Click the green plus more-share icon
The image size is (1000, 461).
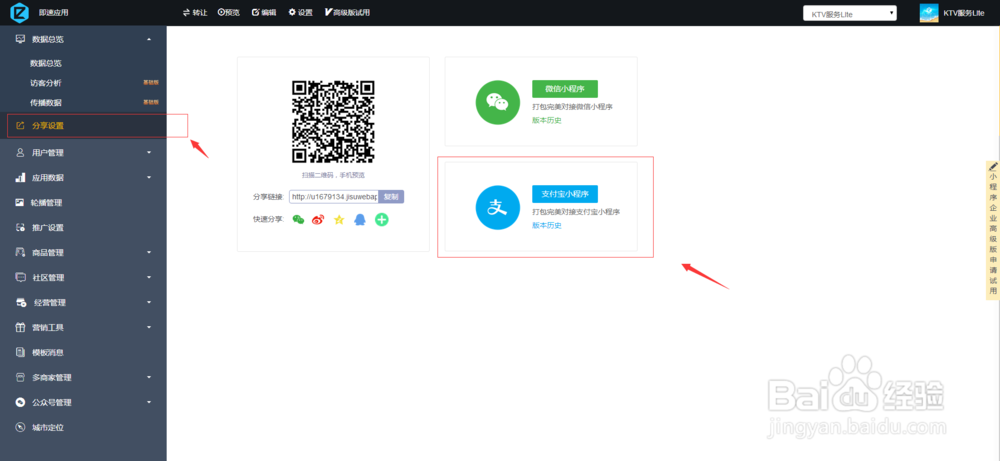pos(381,219)
